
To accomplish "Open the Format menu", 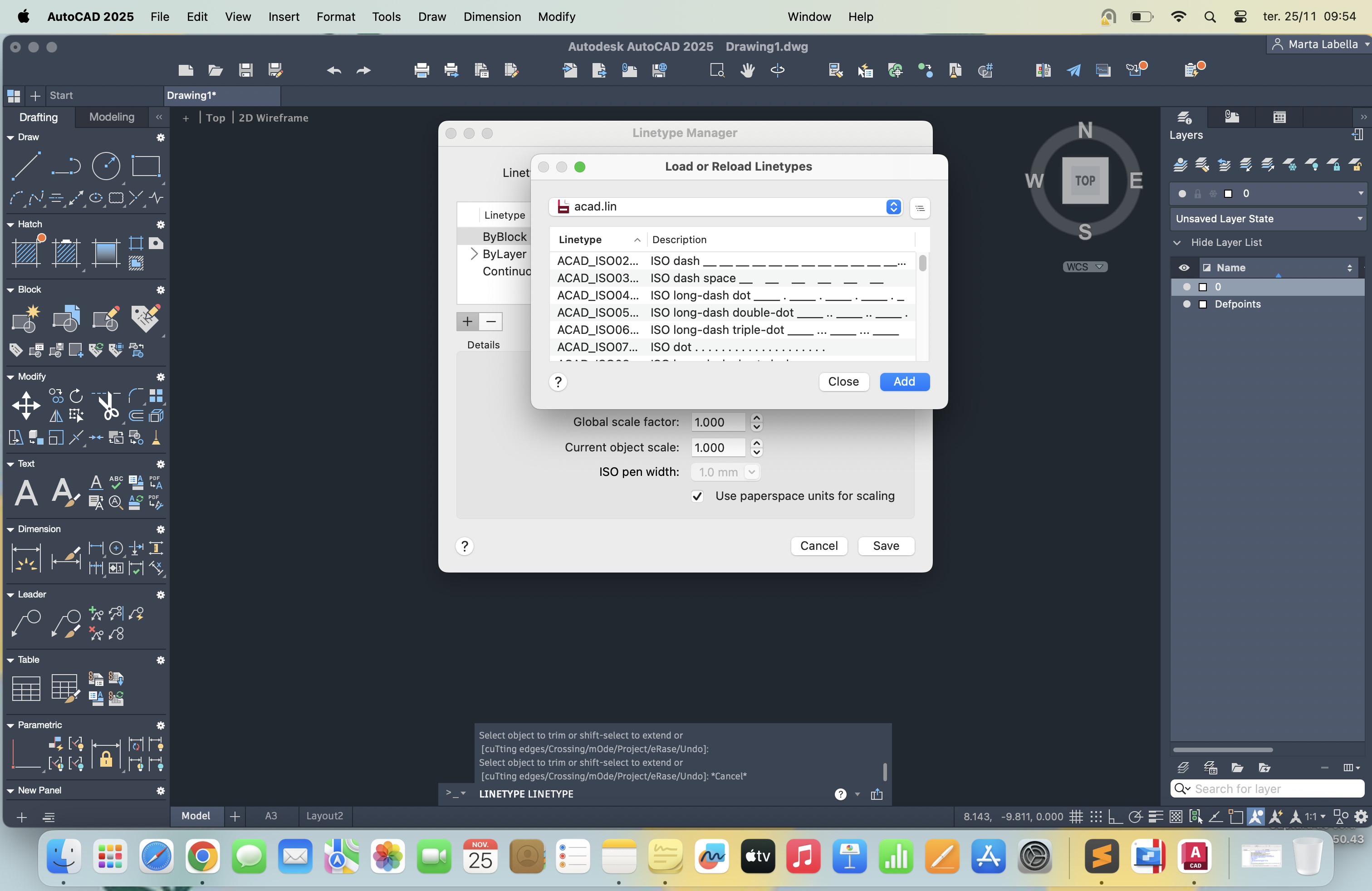I will point(335,17).
